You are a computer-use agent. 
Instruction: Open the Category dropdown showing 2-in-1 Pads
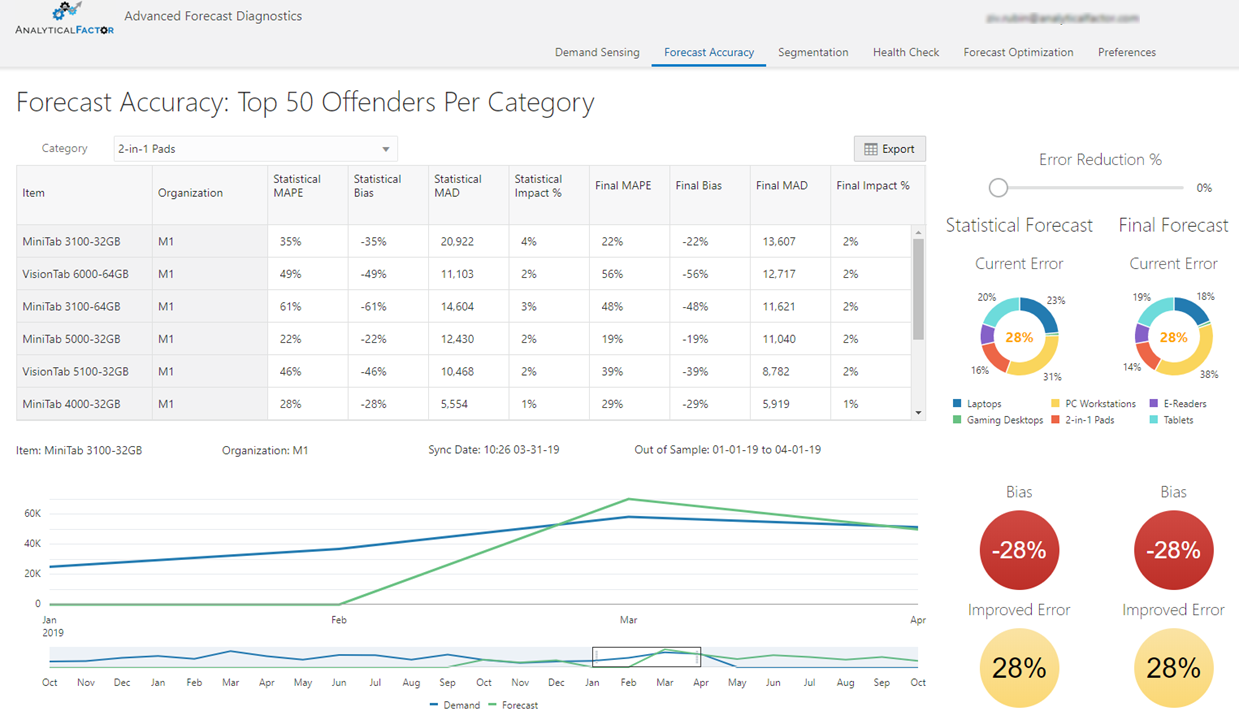coord(255,149)
